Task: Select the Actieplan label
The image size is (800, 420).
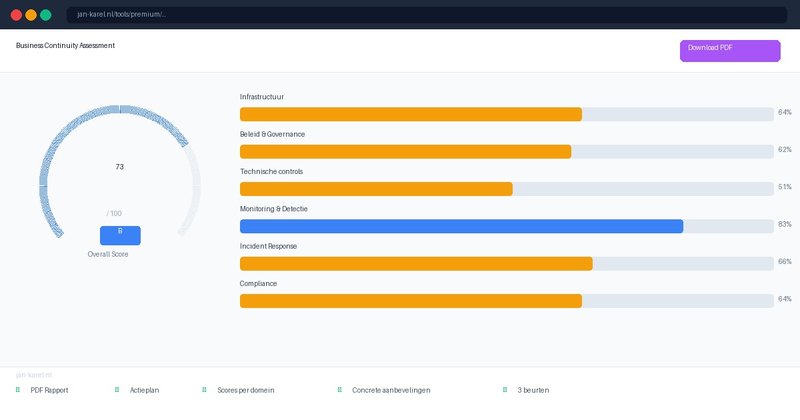Action: (x=144, y=390)
